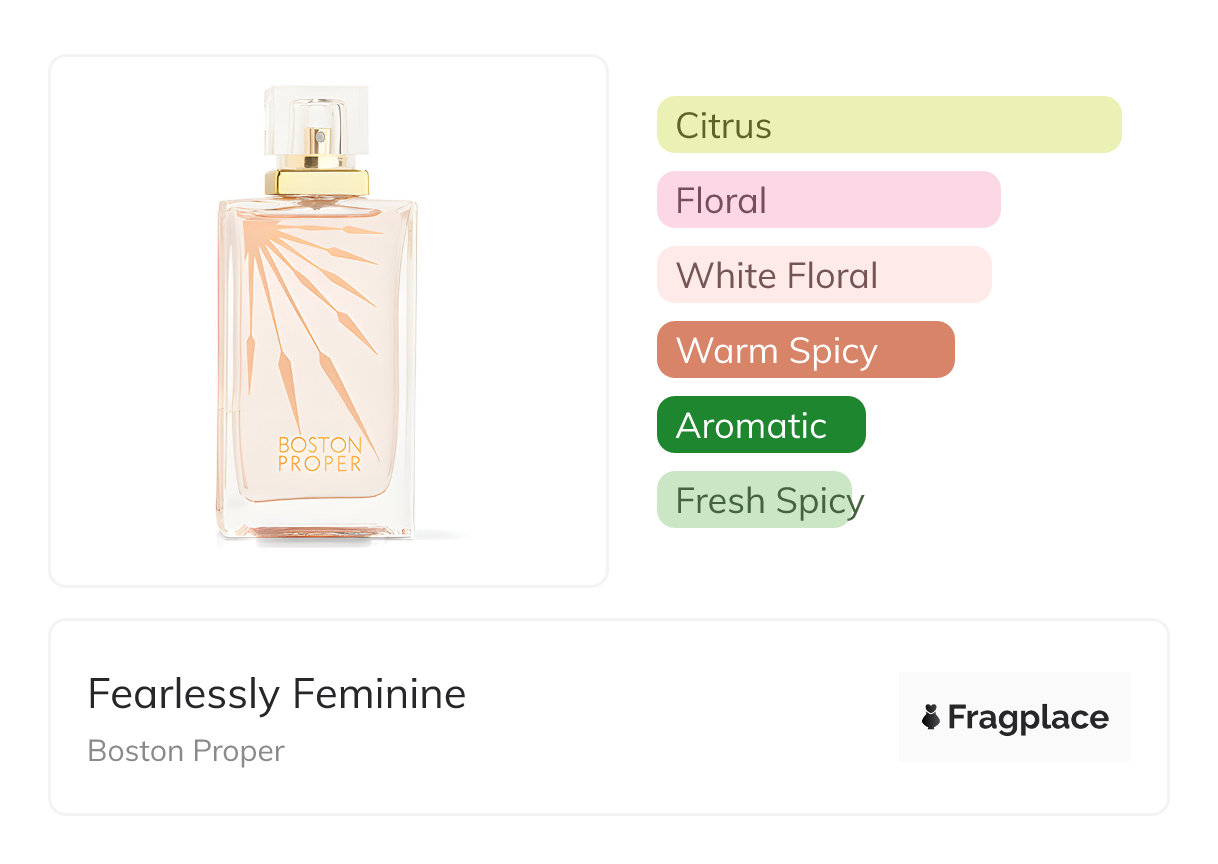Click the gold collar on the bottle
The width and height of the screenshot is (1218, 864).
pyautogui.click(x=316, y=183)
